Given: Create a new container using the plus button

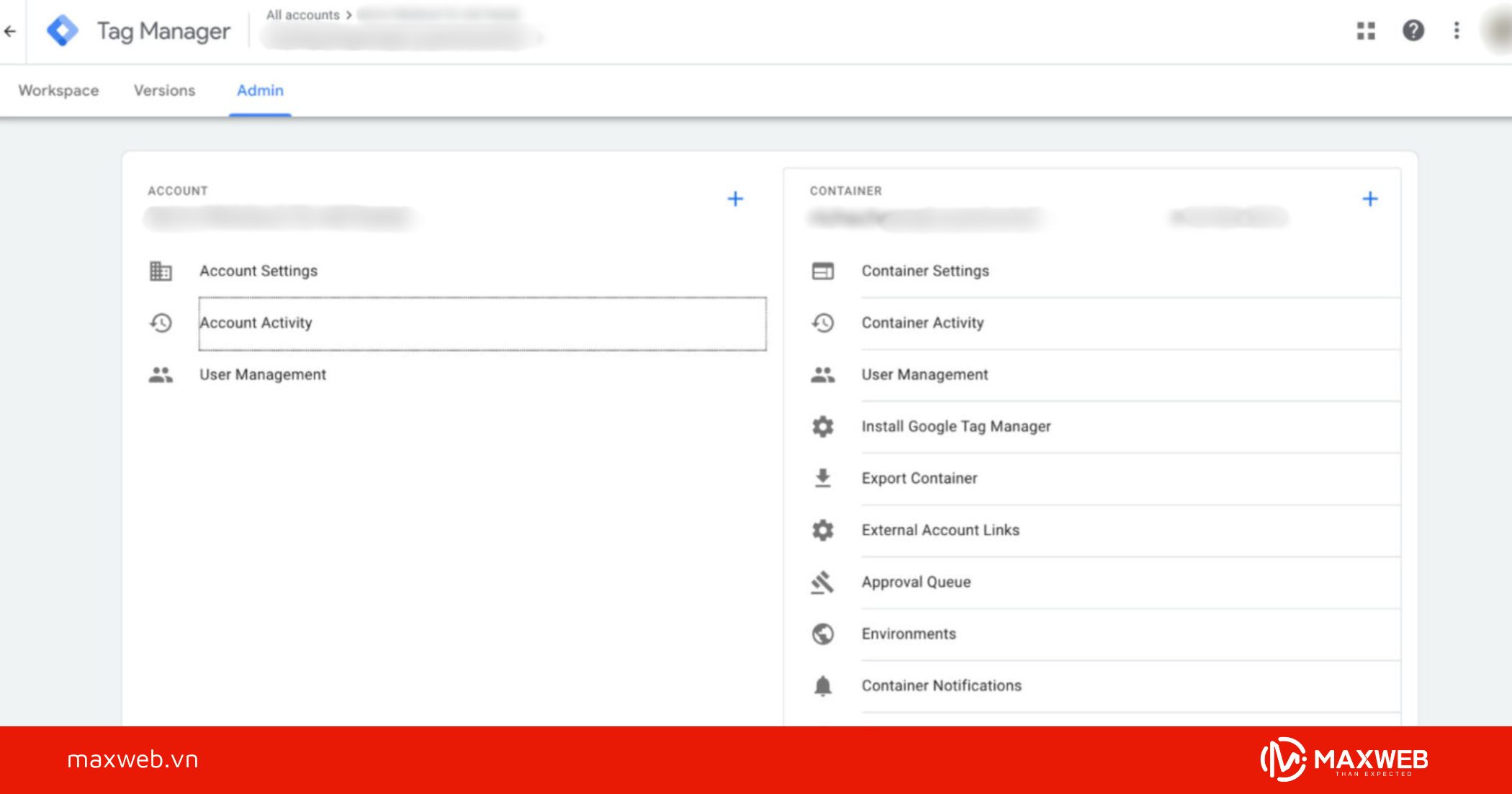Looking at the screenshot, I should point(1371,199).
